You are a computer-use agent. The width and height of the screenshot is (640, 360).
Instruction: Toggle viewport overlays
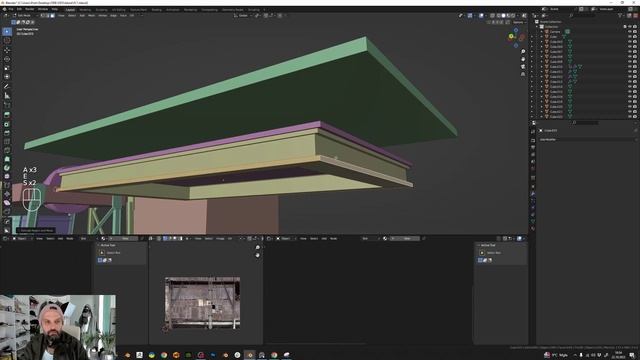[481, 16]
